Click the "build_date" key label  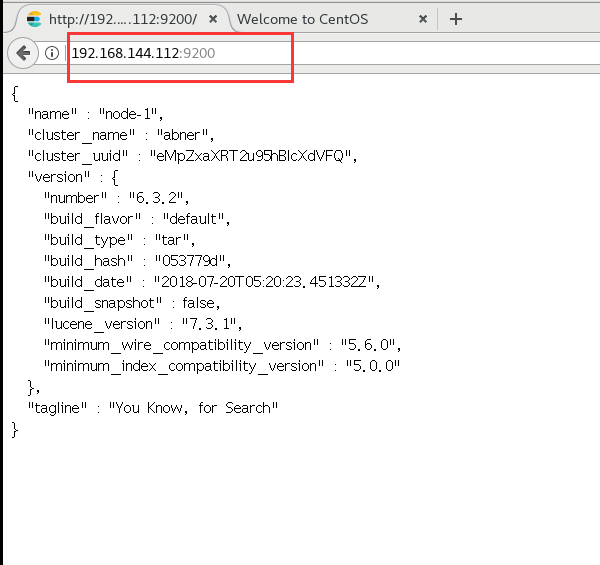[88, 282]
